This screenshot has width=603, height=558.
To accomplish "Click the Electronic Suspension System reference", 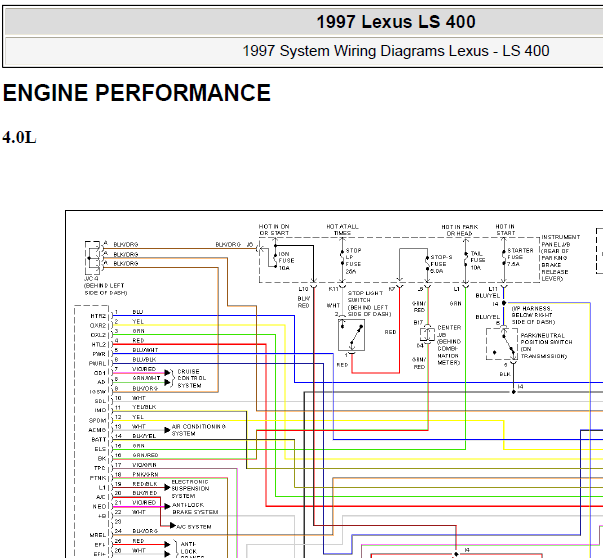I will [x=190, y=489].
